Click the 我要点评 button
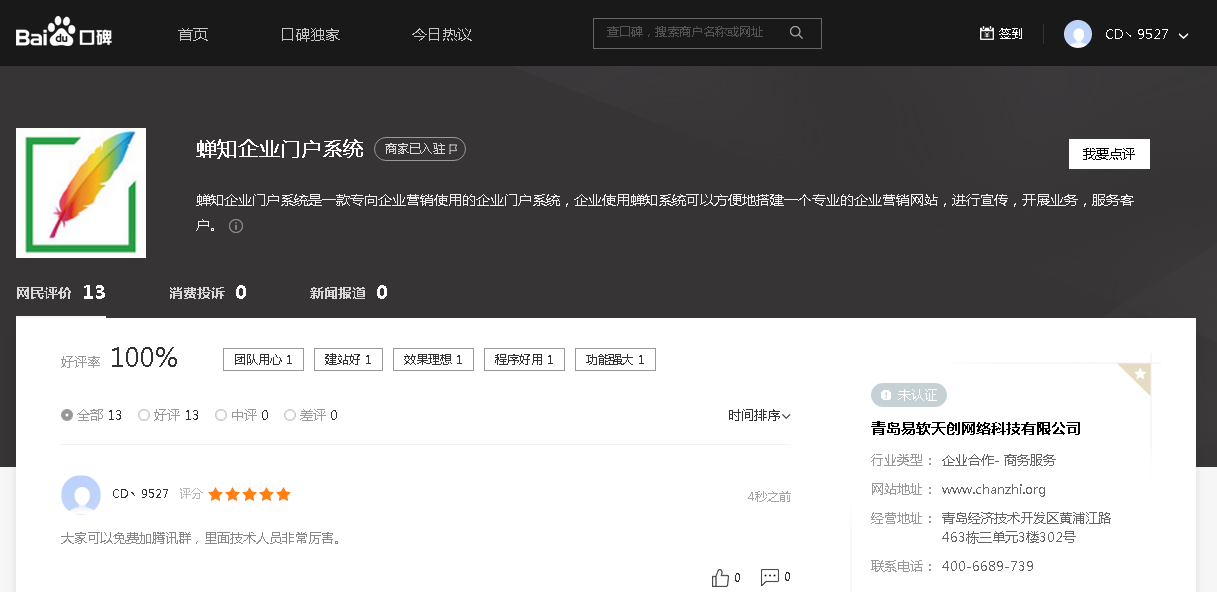The width and height of the screenshot is (1217, 592). (1109, 154)
